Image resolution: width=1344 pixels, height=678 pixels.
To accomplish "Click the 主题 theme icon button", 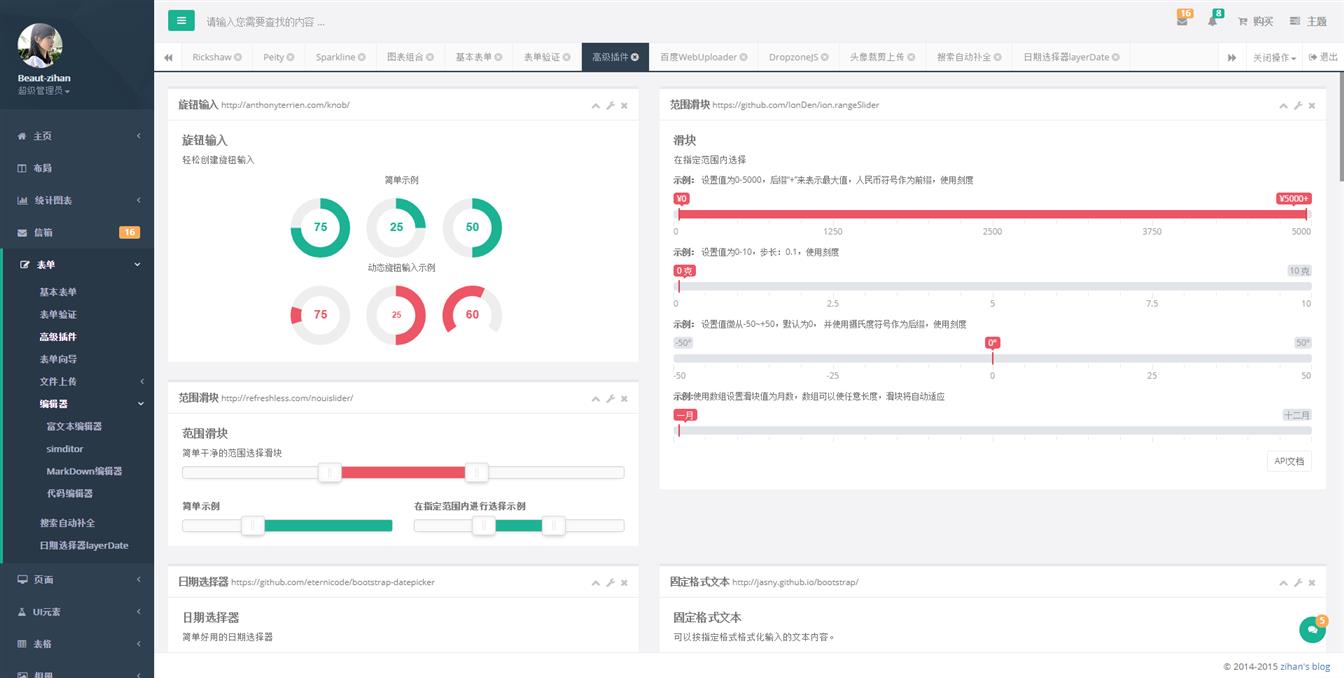I will (x=1307, y=21).
